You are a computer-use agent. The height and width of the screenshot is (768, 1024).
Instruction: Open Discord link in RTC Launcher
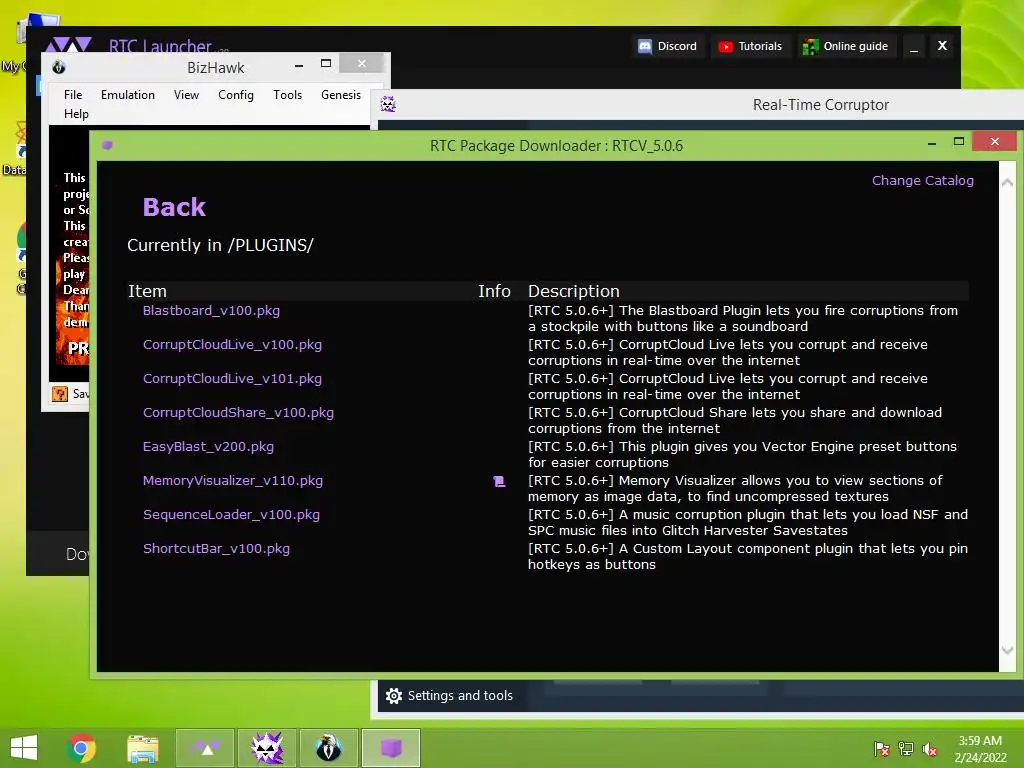667,46
